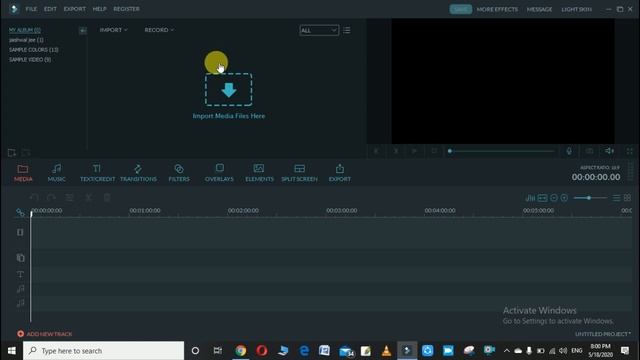Open the Elements tab

coord(259,173)
